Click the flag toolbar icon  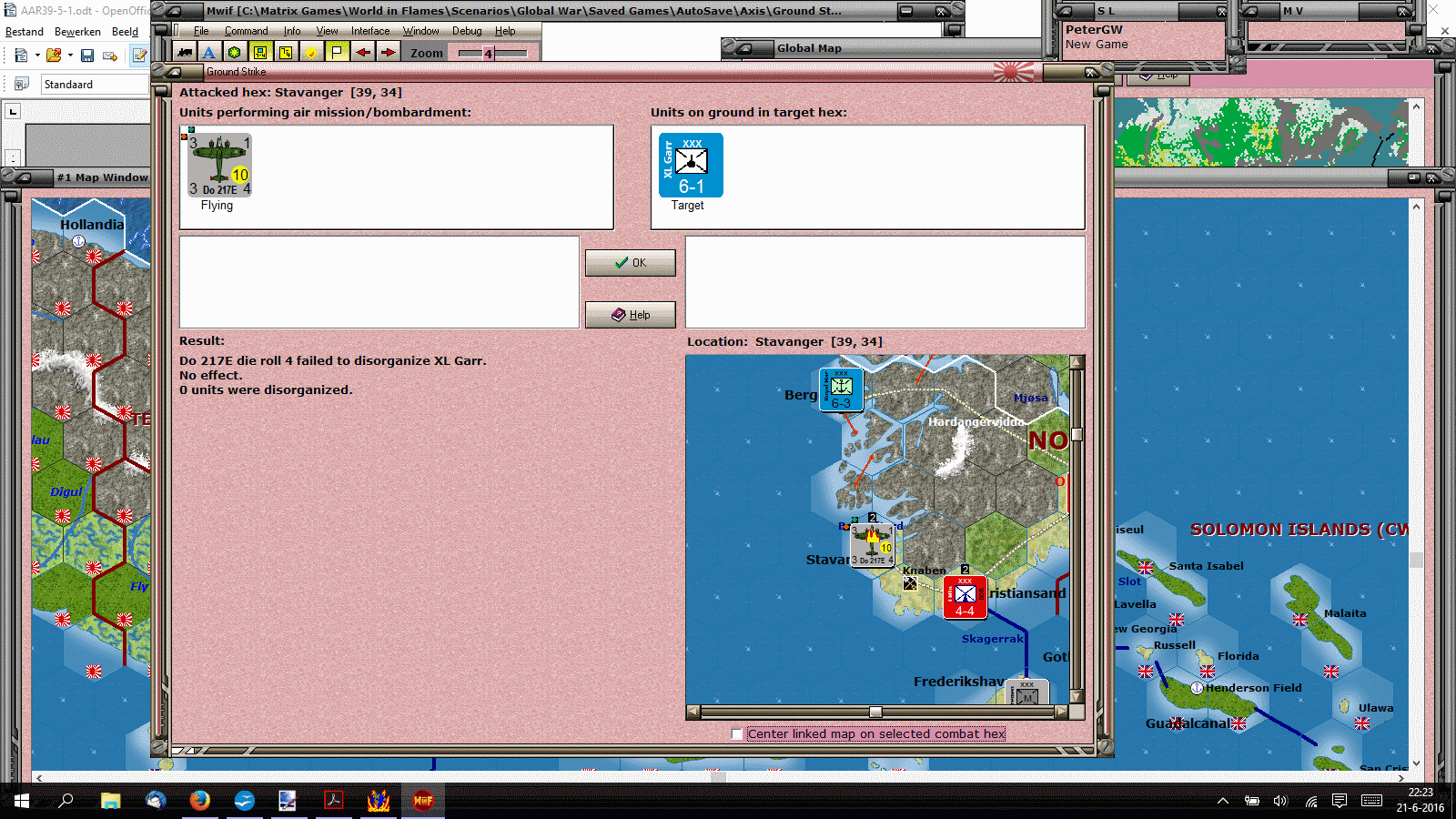coord(337,53)
